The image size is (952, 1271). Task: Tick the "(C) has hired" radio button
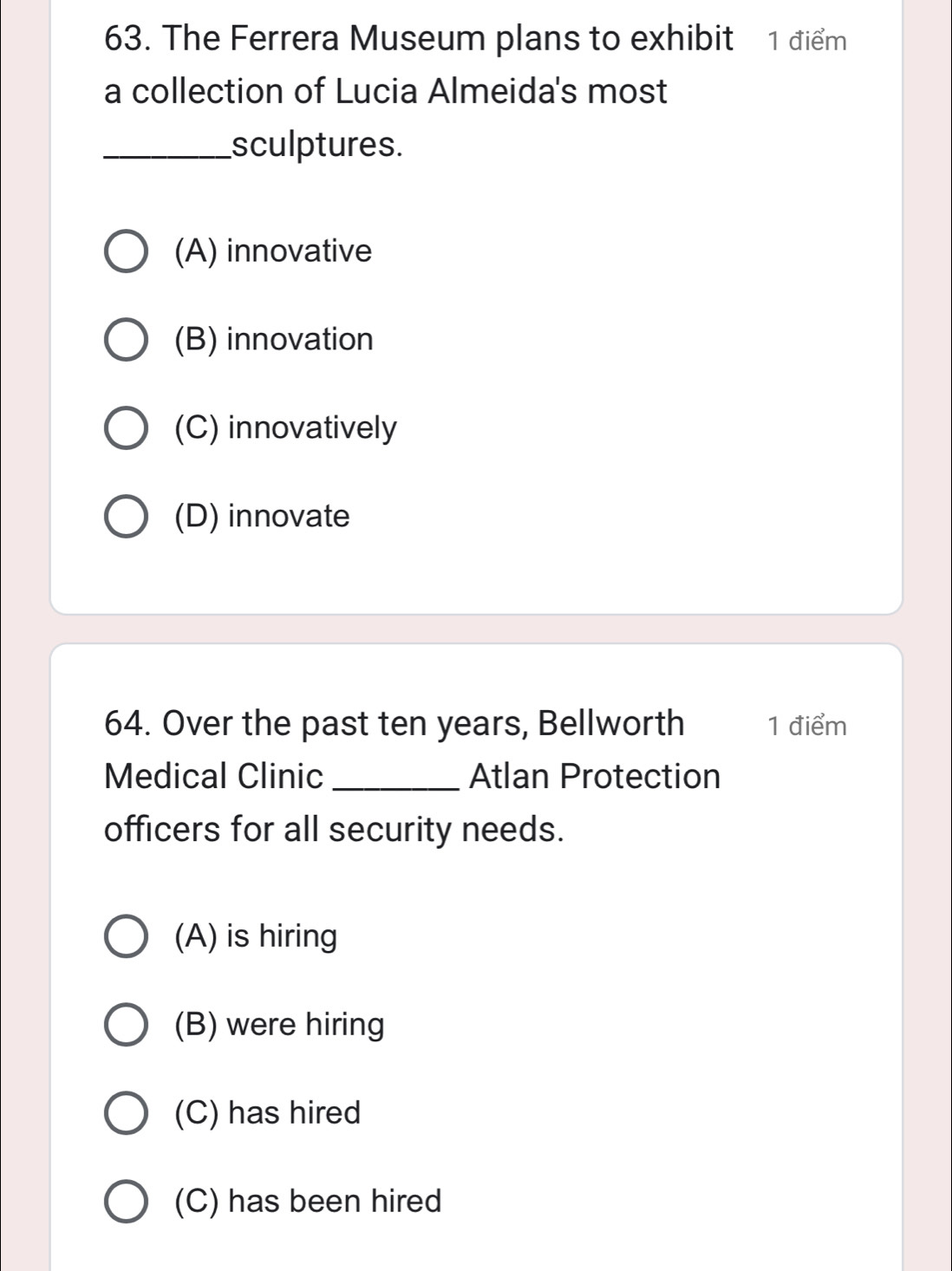126,1113
